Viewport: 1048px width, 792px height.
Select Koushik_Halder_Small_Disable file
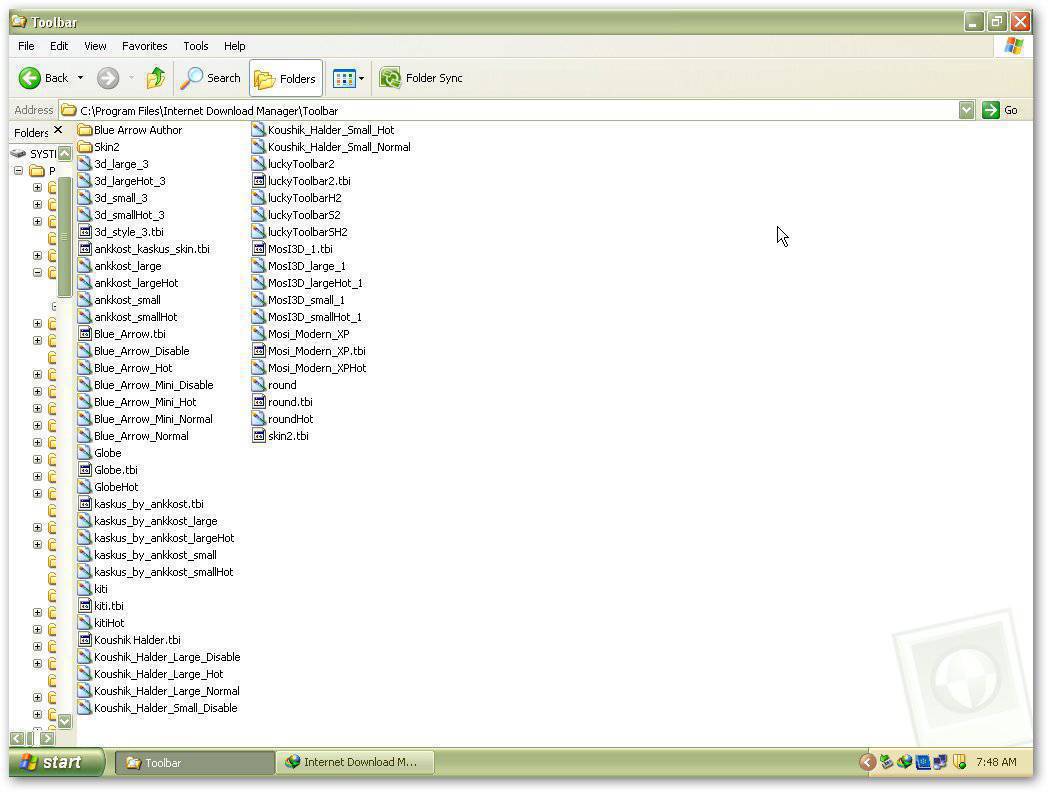(158, 708)
